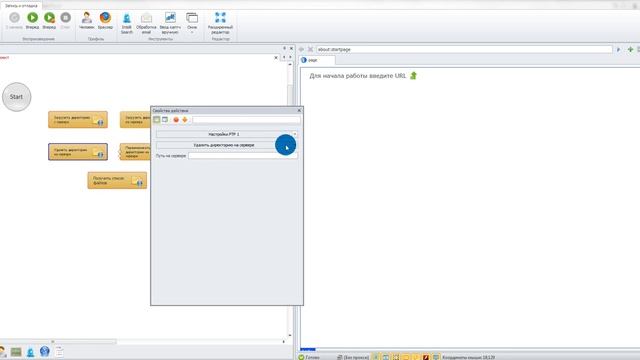
Task: Add a new browser tab with green plus
Action: coord(630,49)
